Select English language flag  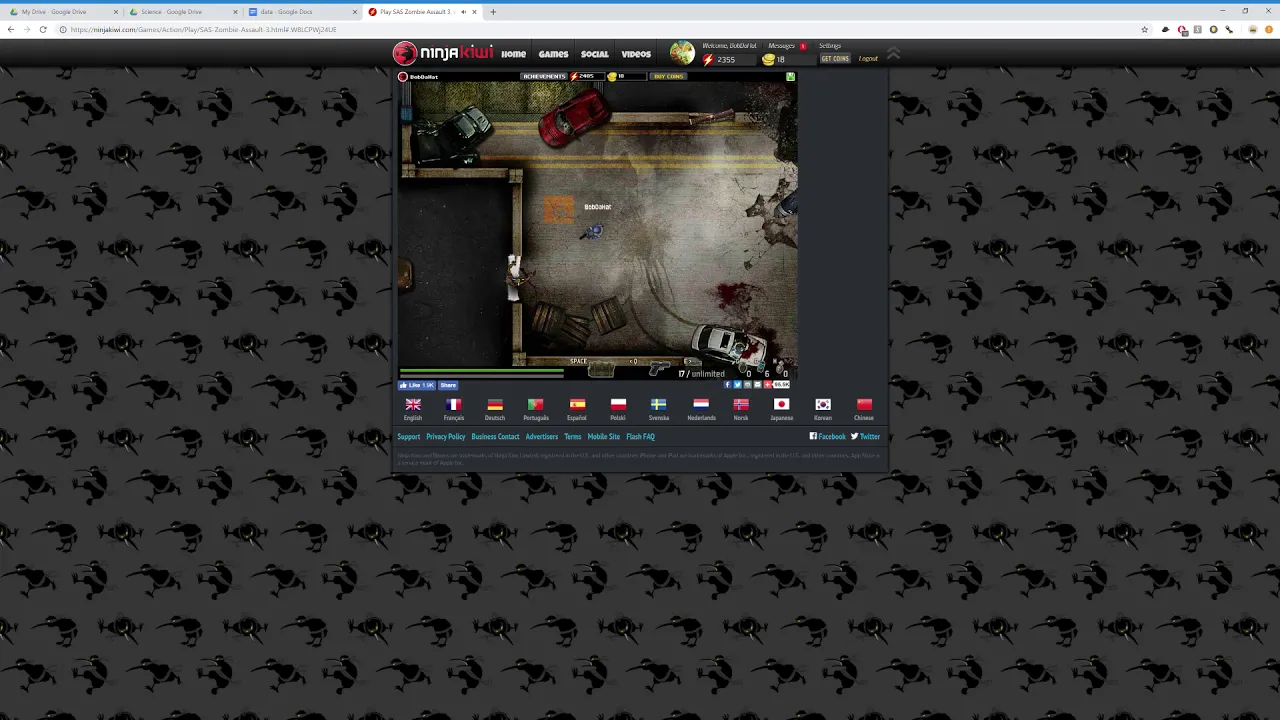[x=413, y=404]
